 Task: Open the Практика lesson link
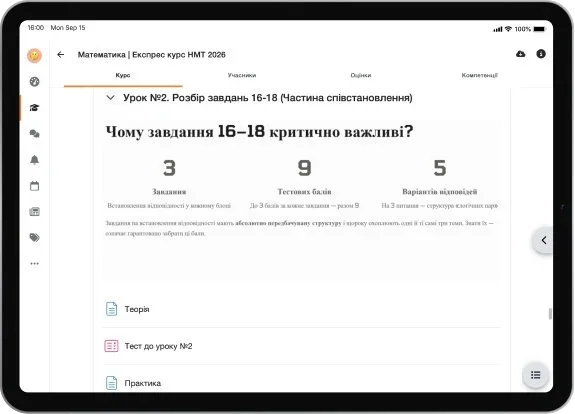[x=143, y=383]
